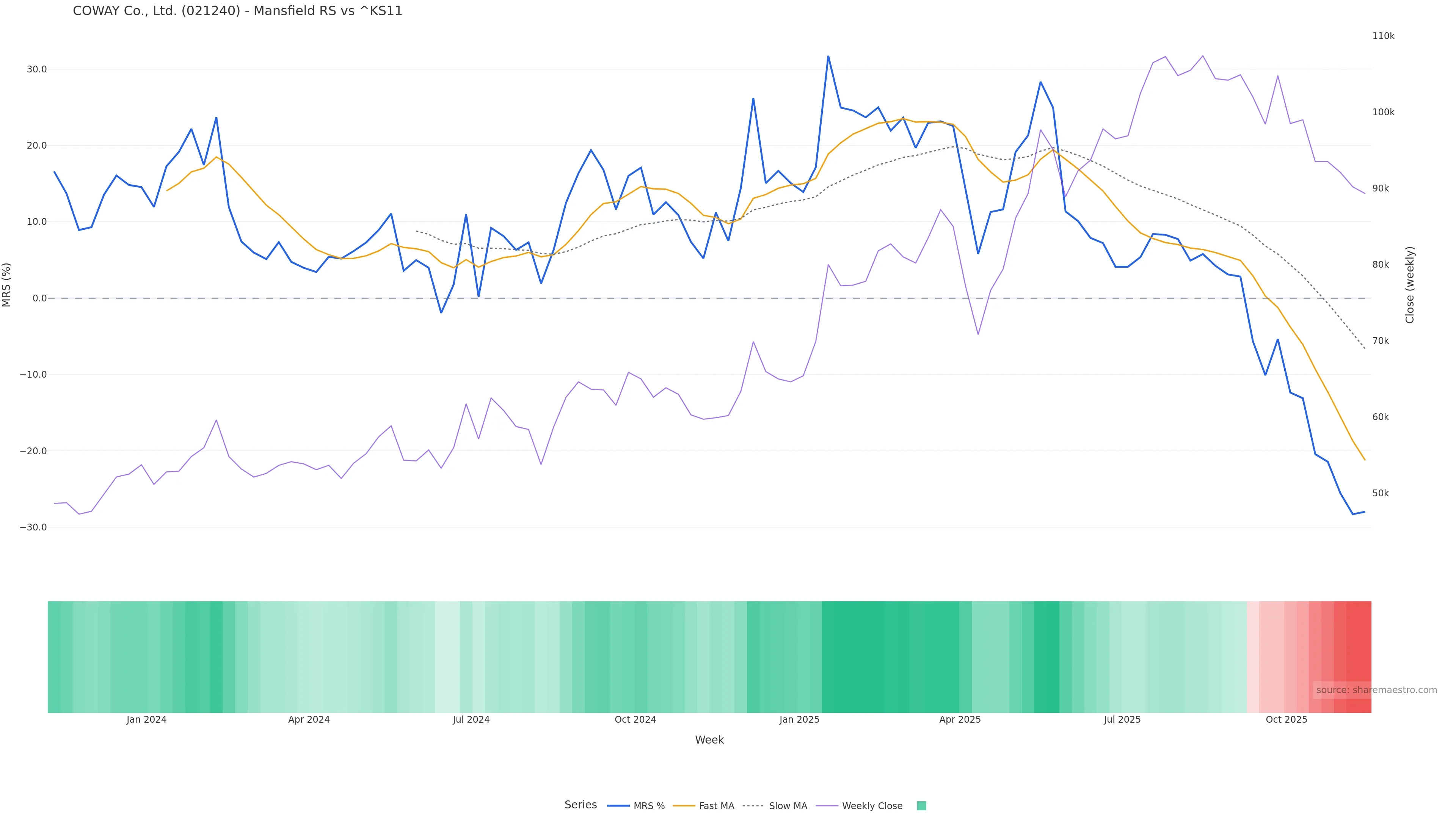The width and height of the screenshot is (1456, 819).
Task: Select the Close (weekly) right axis title
Action: 1410,284
